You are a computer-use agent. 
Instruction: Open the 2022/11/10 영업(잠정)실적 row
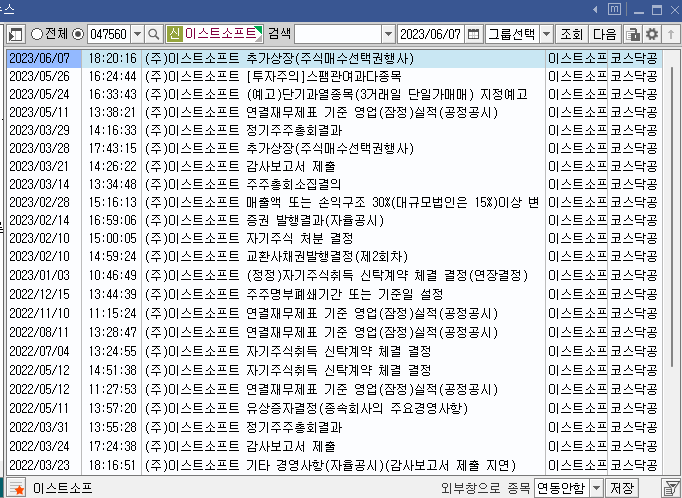pos(334,314)
